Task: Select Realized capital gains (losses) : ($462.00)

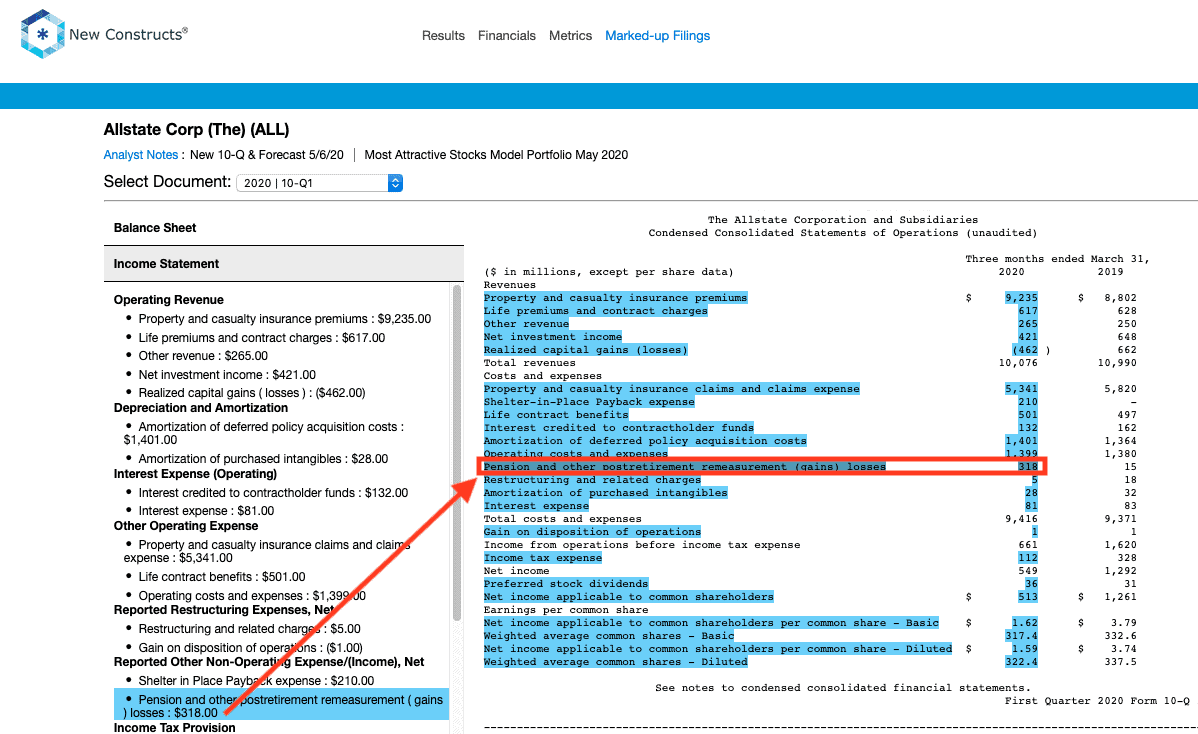Action: point(251,393)
